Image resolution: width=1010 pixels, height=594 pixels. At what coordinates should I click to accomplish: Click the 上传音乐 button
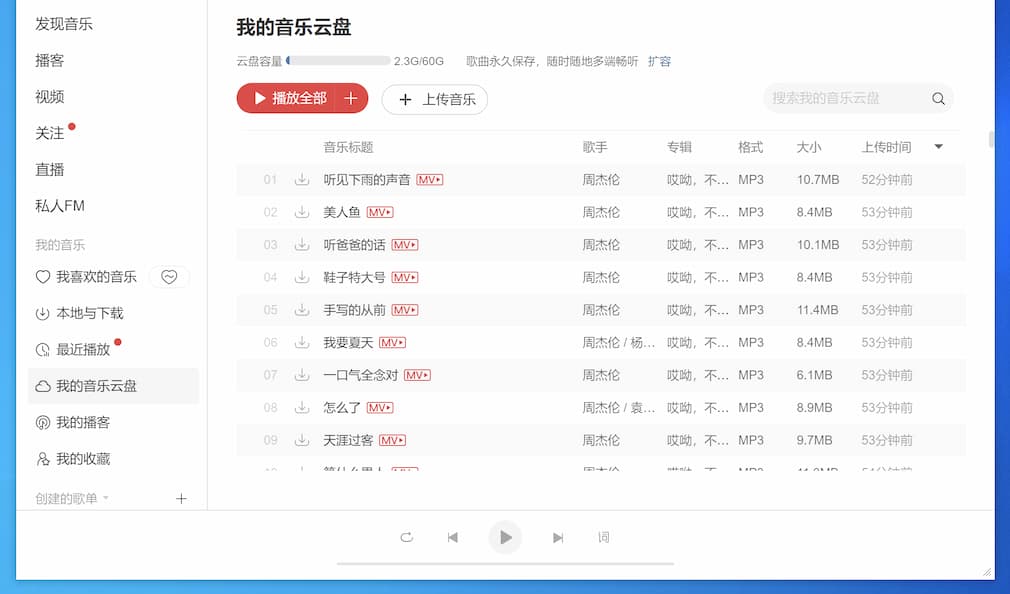coord(435,99)
